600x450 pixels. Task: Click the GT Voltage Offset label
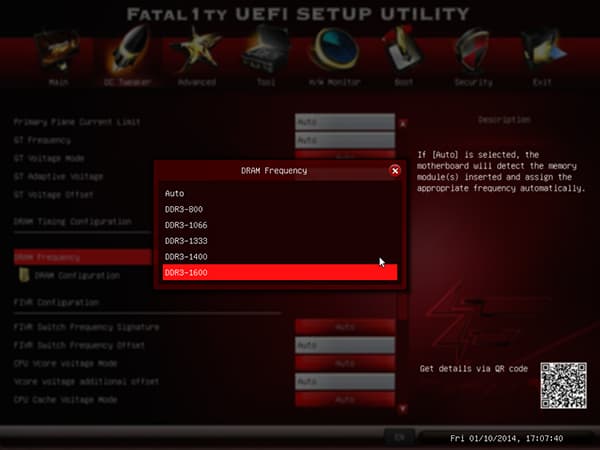tap(53, 195)
